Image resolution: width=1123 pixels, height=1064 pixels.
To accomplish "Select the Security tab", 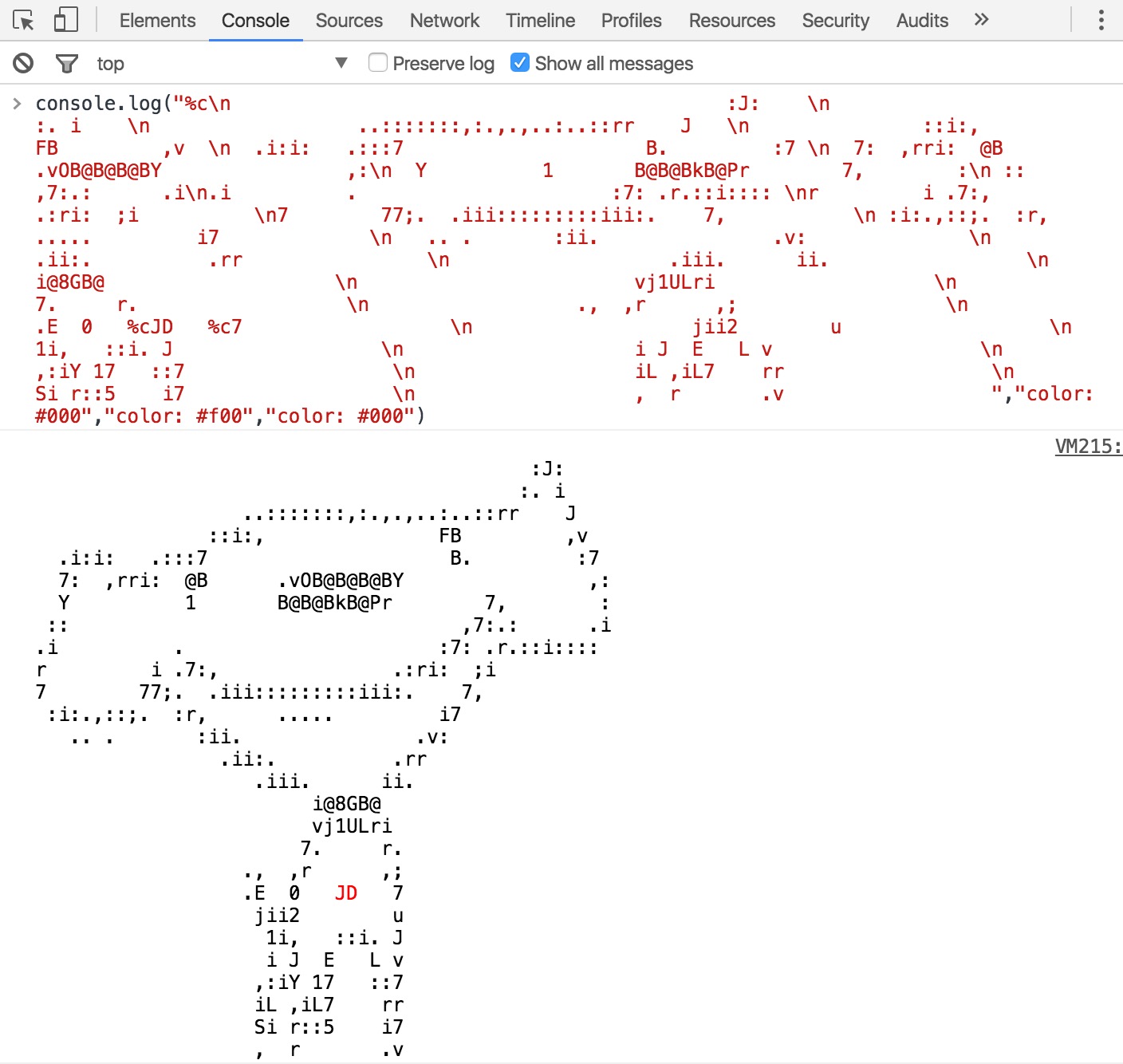I will pyautogui.click(x=836, y=21).
